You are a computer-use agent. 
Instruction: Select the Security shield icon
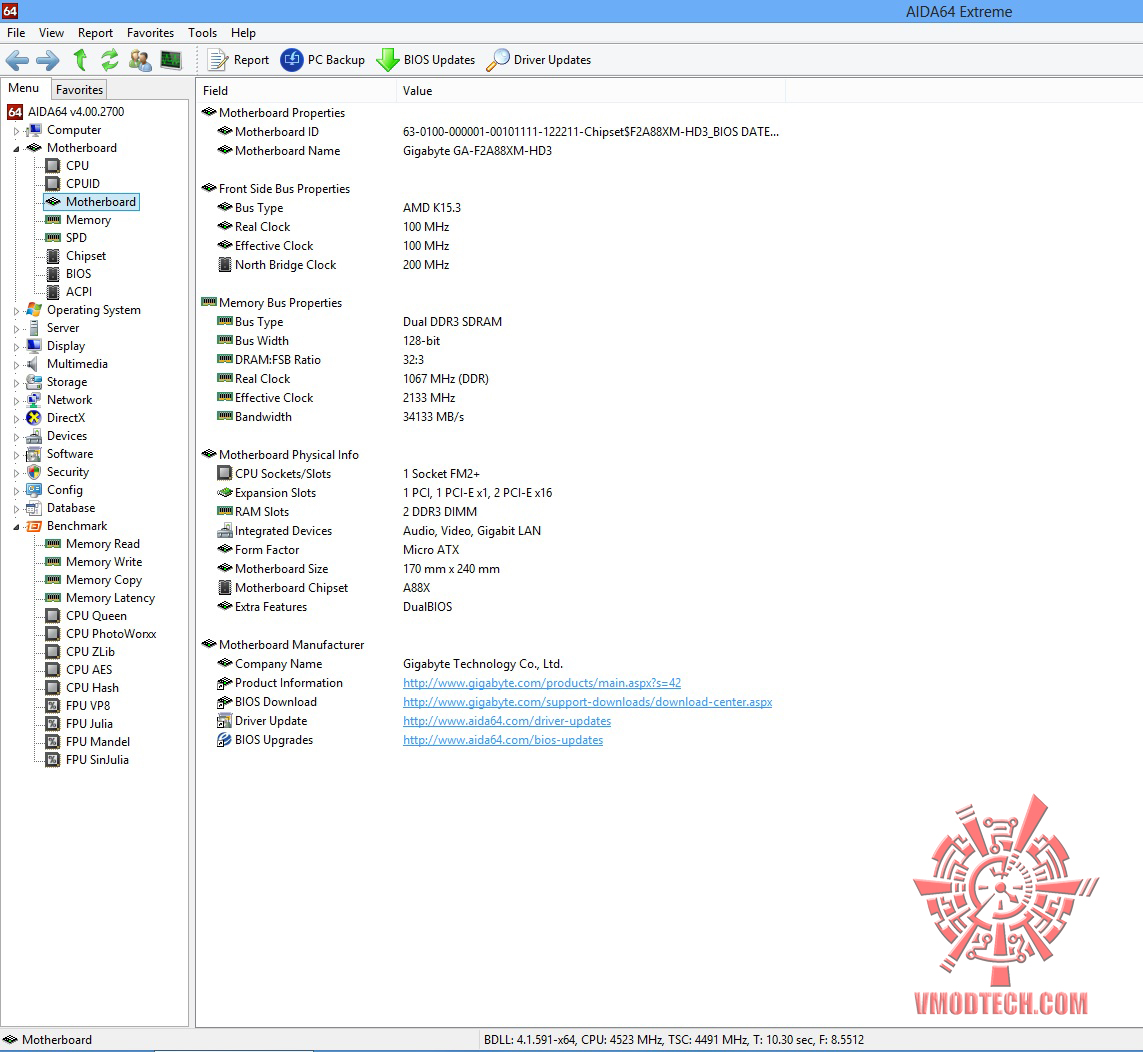(34, 472)
